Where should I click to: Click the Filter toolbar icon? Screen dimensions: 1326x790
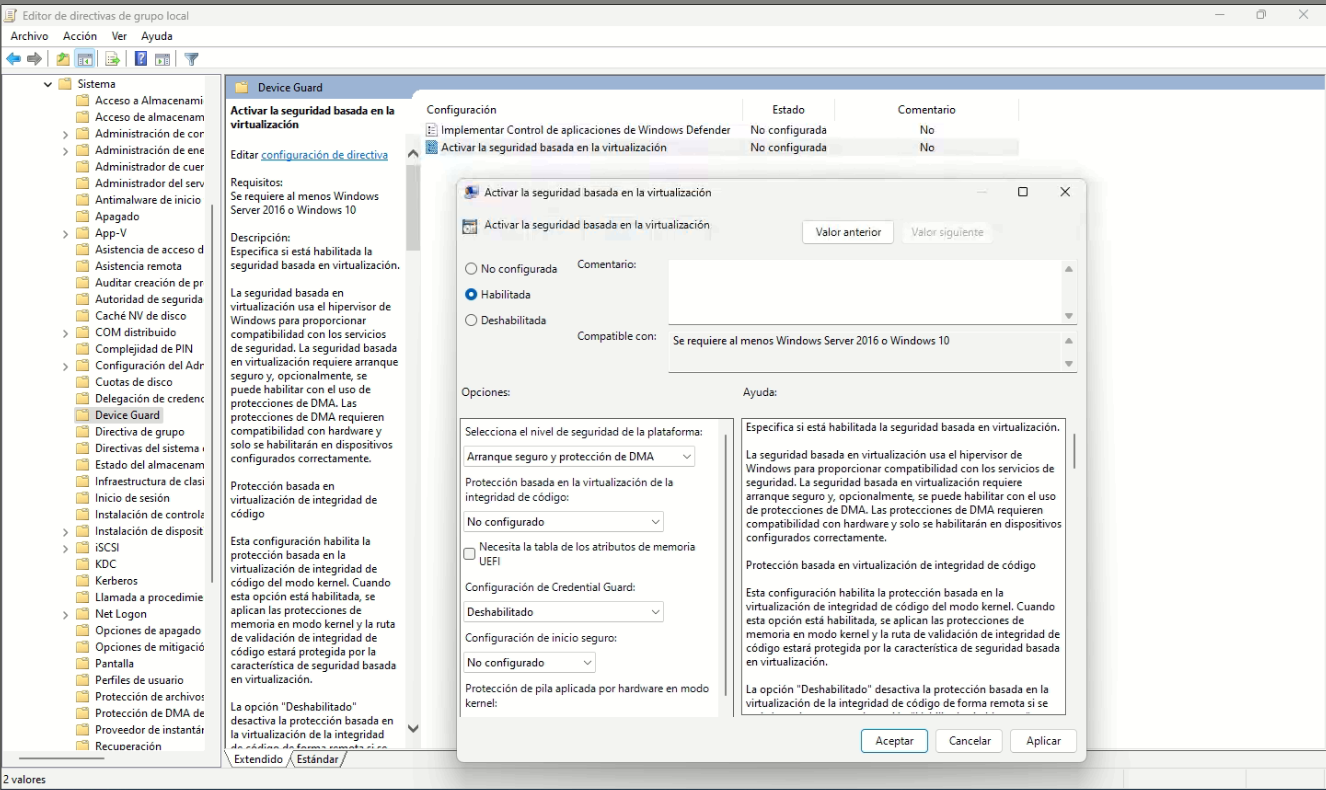192,58
